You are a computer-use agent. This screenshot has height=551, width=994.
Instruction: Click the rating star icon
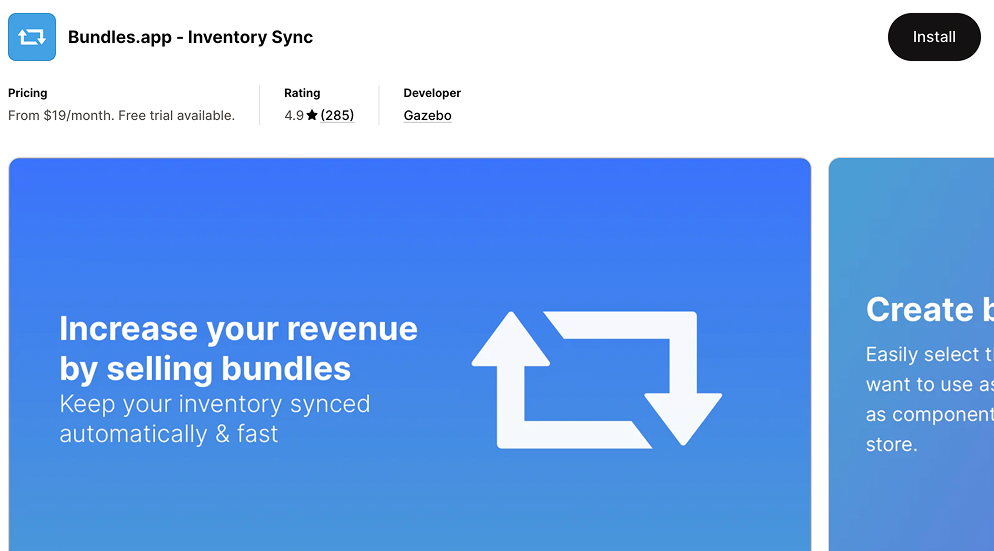(x=312, y=115)
